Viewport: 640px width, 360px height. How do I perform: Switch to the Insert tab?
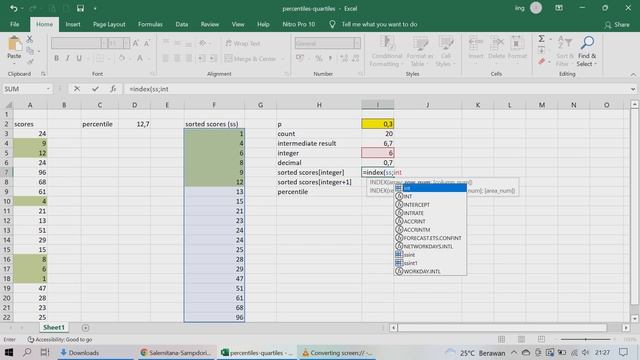point(73,24)
